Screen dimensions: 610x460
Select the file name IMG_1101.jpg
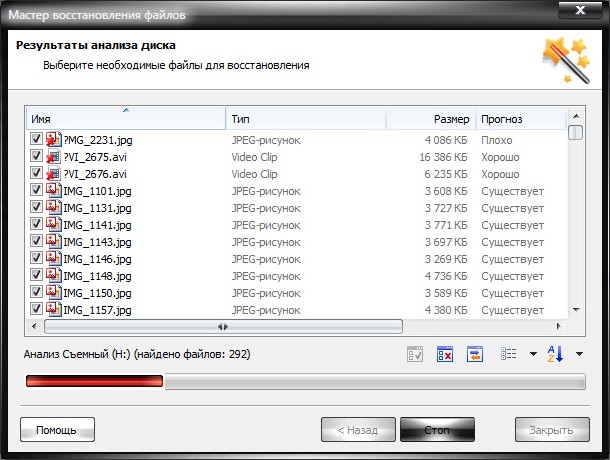tap(97, 191)
